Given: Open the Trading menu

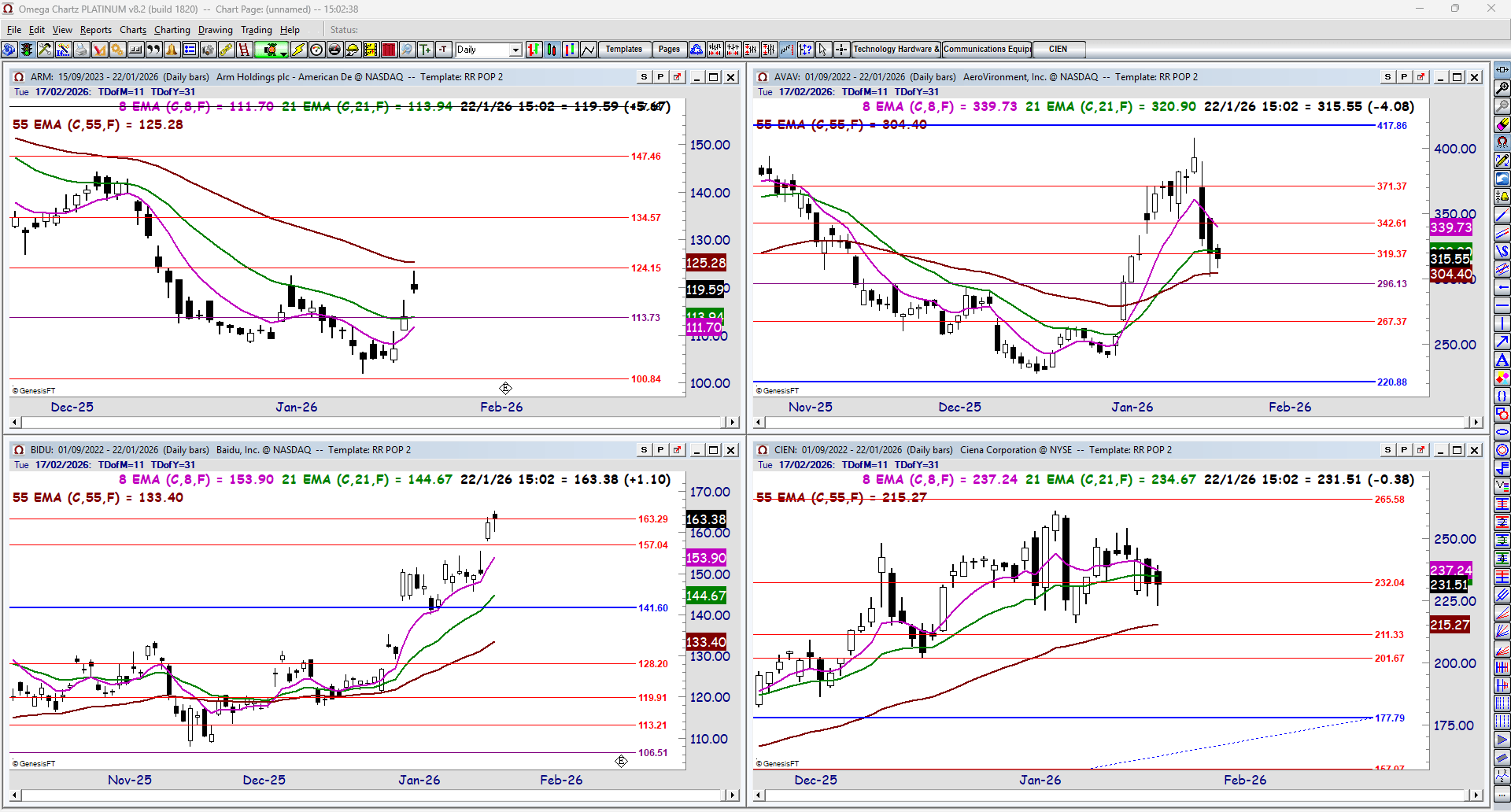Looking at the screenshot, I should tap(257, 30).
